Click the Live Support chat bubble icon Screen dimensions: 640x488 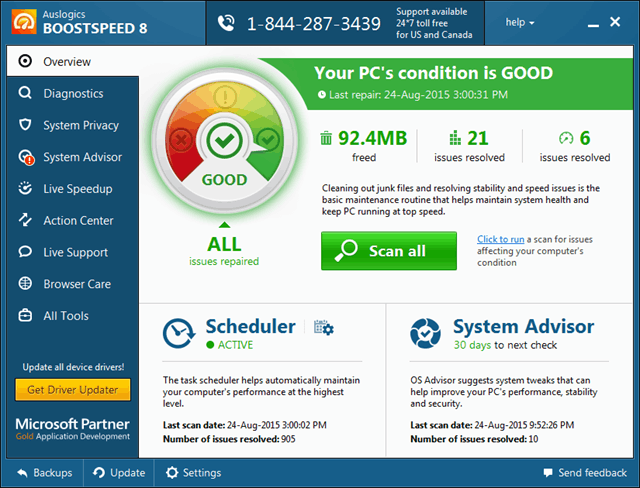pyautogui.click(x=25, y=251)
